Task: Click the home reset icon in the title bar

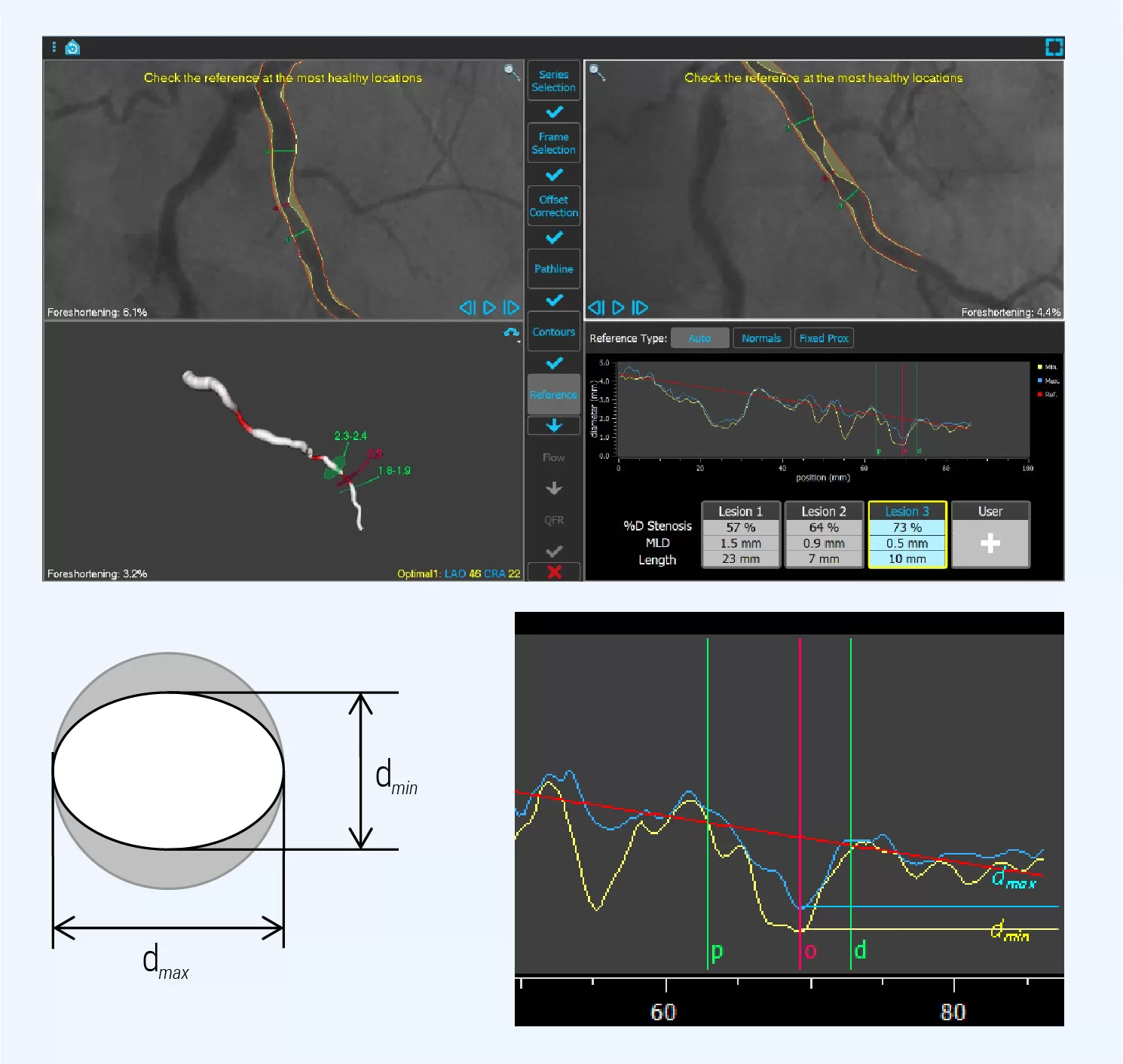Action: pos(72,47)
